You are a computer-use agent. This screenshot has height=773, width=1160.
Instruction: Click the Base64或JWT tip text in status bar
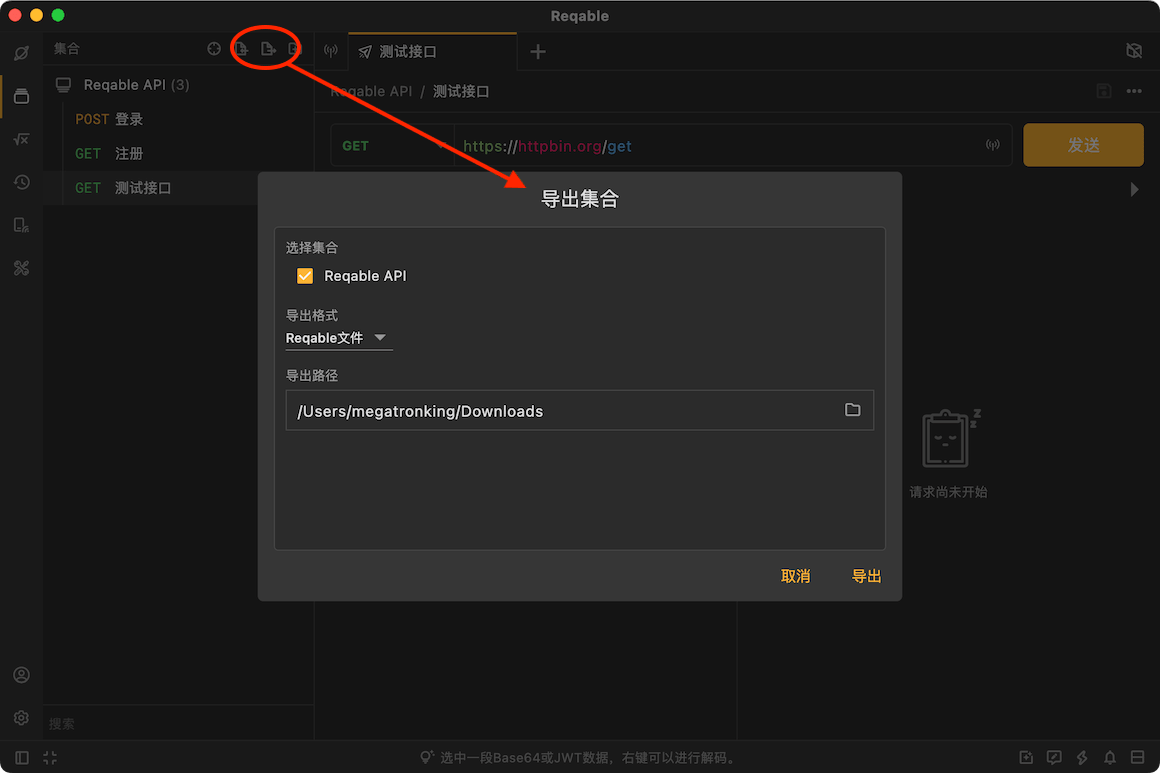[589, 757]
